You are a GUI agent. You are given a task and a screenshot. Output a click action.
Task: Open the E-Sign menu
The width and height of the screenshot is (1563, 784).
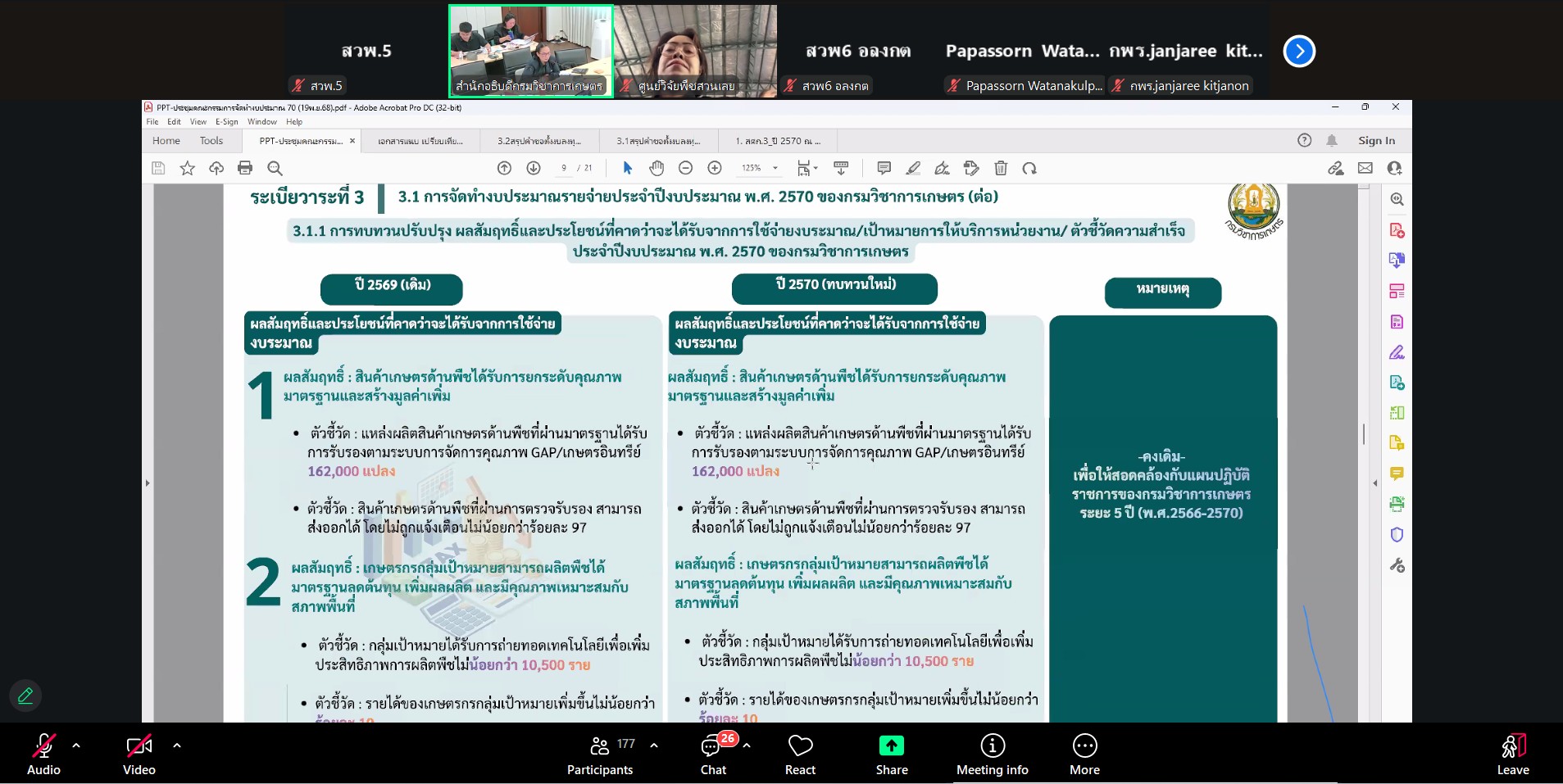pos(226,122)
